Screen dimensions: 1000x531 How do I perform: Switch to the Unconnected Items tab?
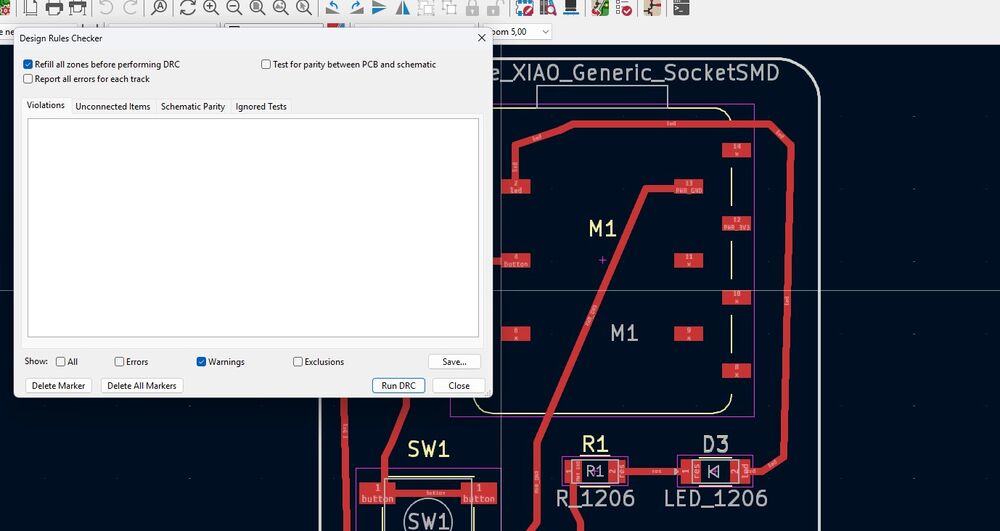[113, 106]
